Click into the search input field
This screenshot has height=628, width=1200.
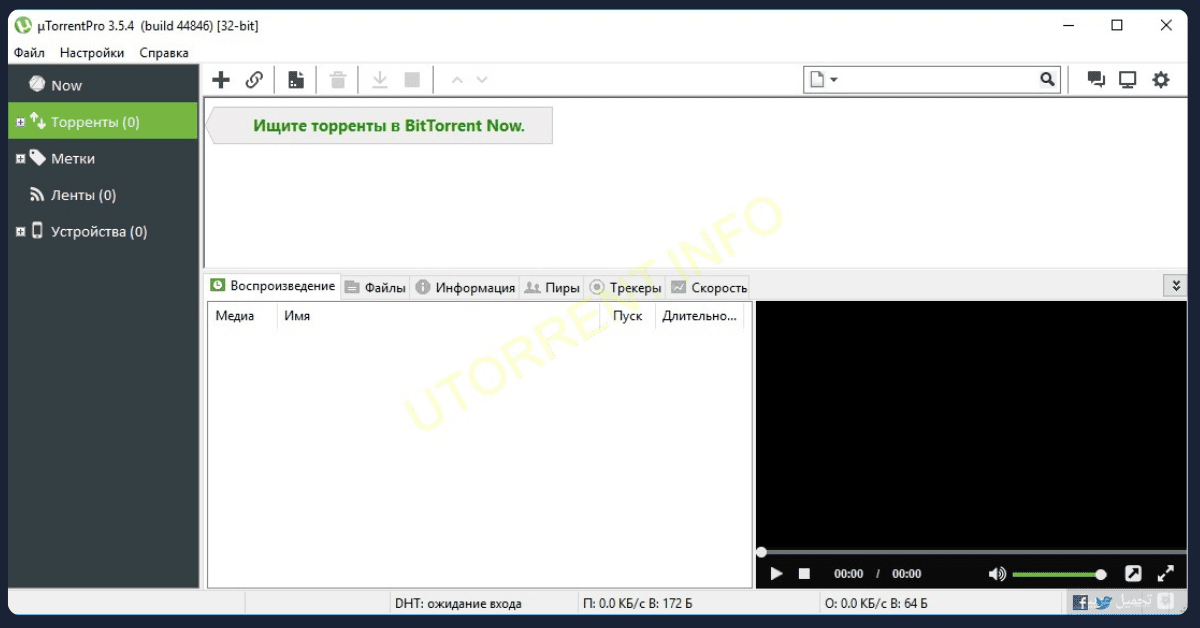[940, 80]
